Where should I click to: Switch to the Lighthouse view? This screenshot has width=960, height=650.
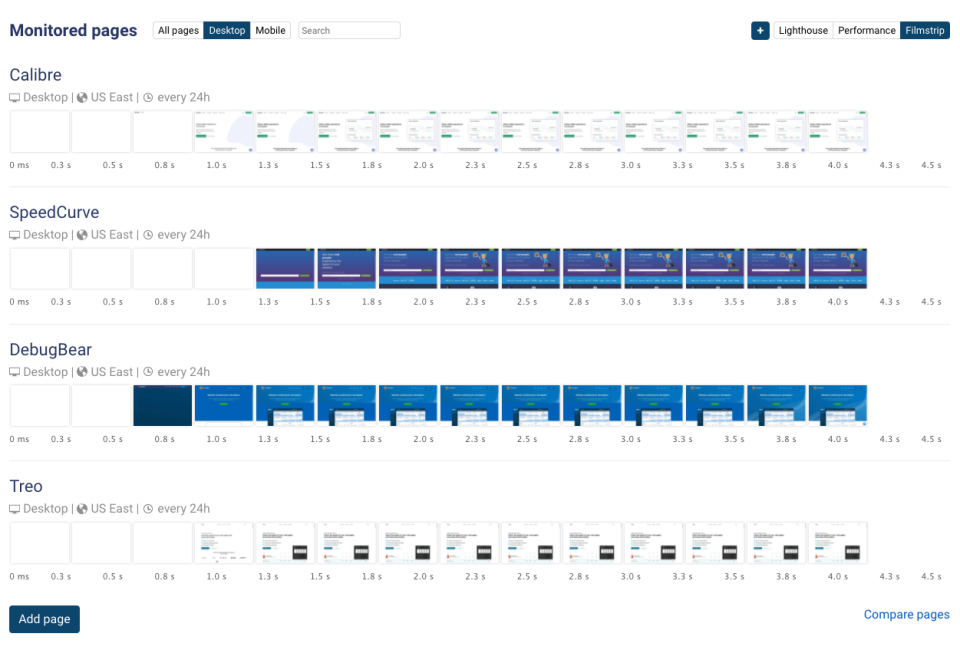click(x=803, y=30)
